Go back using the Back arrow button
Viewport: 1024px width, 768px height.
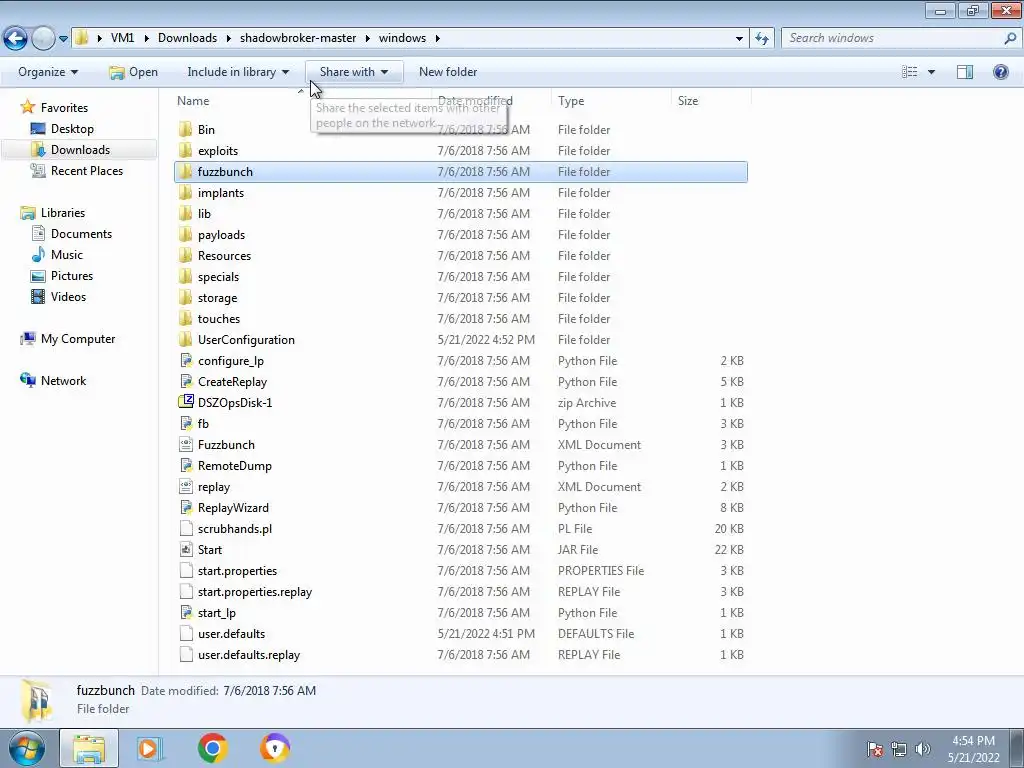pyautogui.click(x=16, y=38)
